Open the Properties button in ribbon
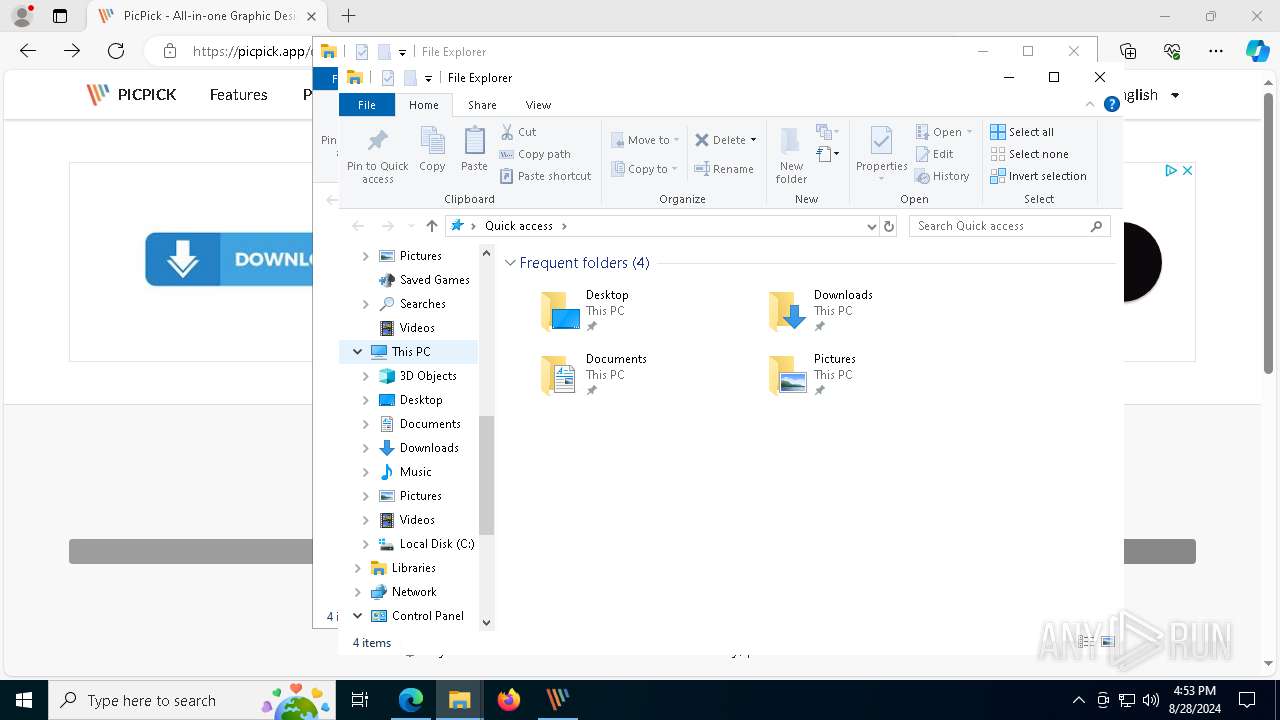 click(x=881, y=156)
